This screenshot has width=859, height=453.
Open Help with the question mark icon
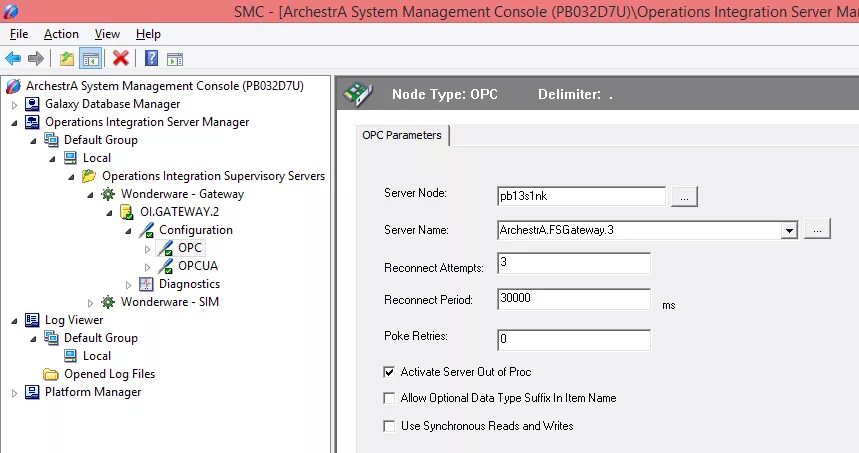151,58
